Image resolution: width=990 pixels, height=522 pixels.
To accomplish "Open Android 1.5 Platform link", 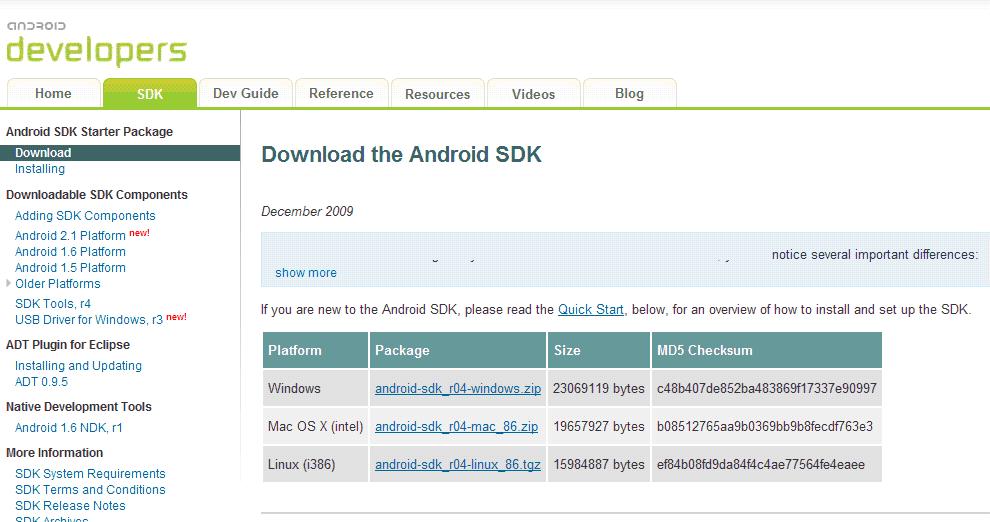I will pos(70,268).
